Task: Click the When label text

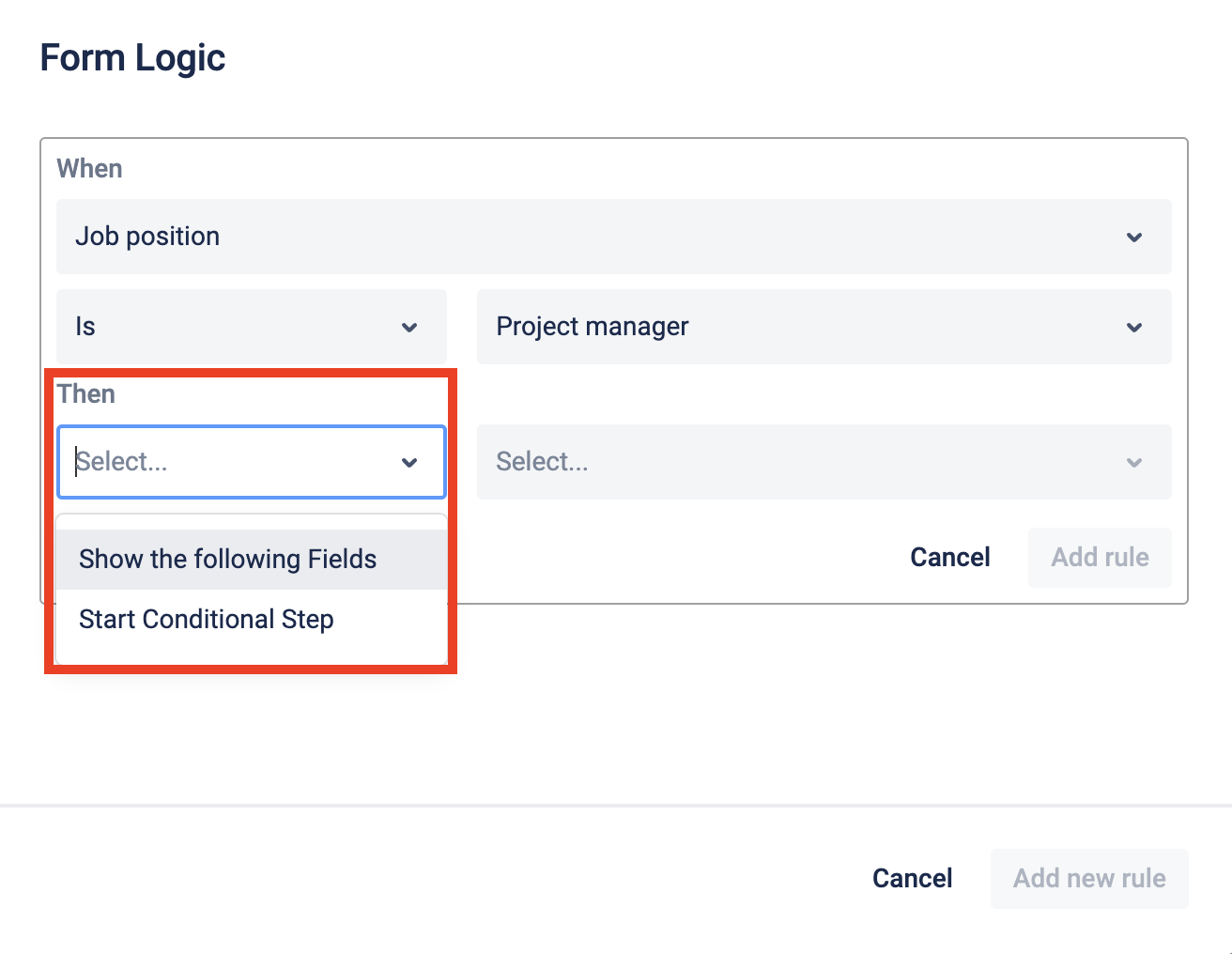Action: (89, 169)
